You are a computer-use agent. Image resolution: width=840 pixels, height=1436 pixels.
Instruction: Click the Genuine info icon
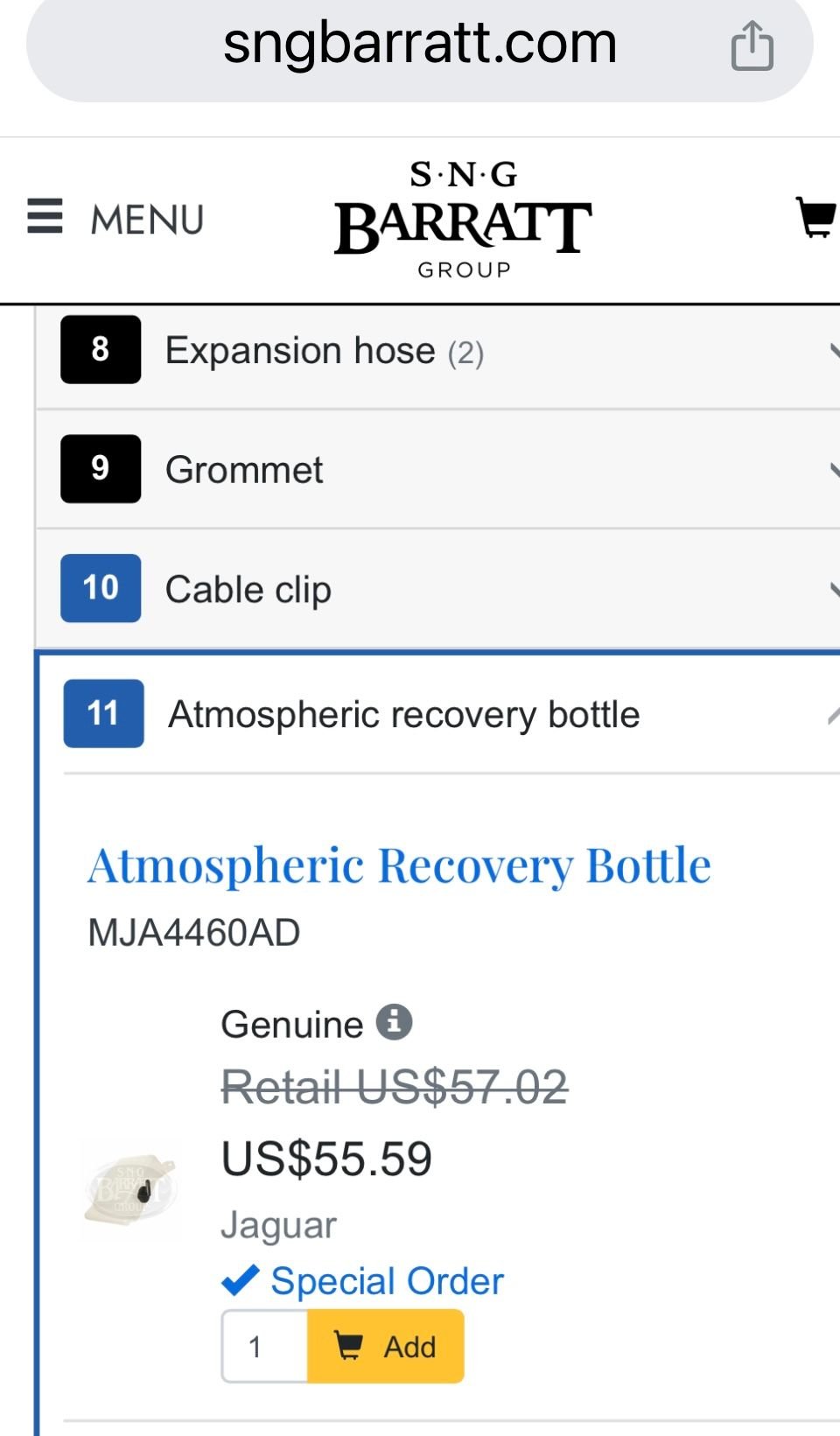395,1021
